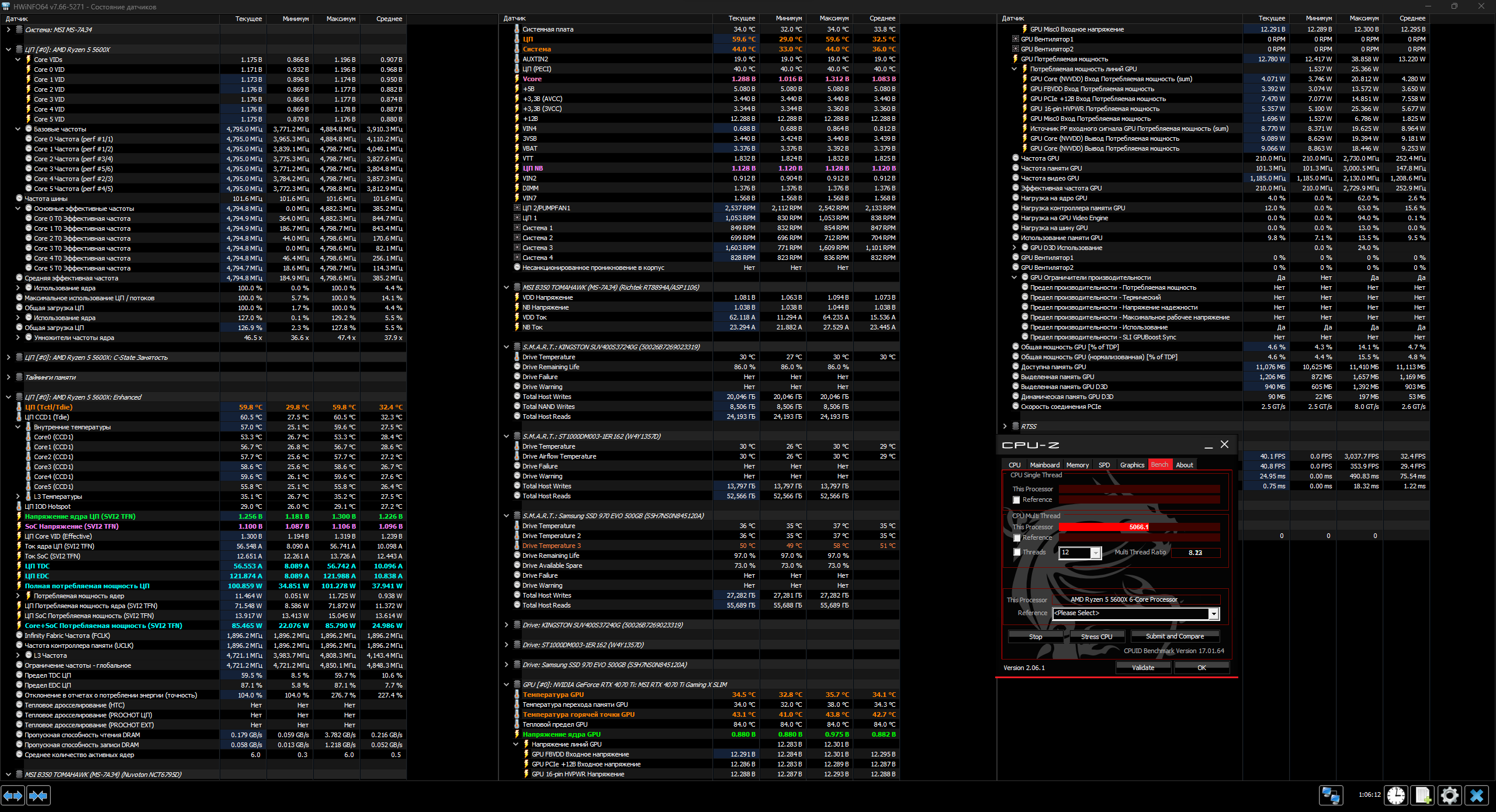Screen dimensions: 1496x812
Task: Switch to the Mainboard tab in CPU-Z
Action: [1044, 465]
